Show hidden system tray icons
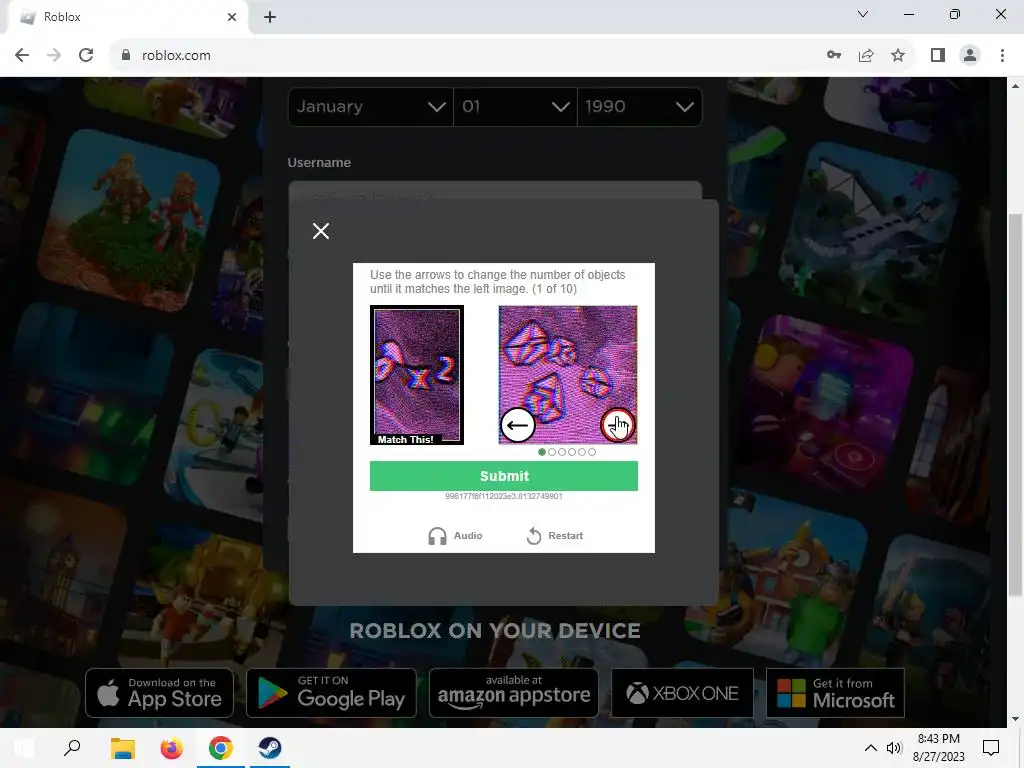This screenshot has width=1024, height=768. 871,748
